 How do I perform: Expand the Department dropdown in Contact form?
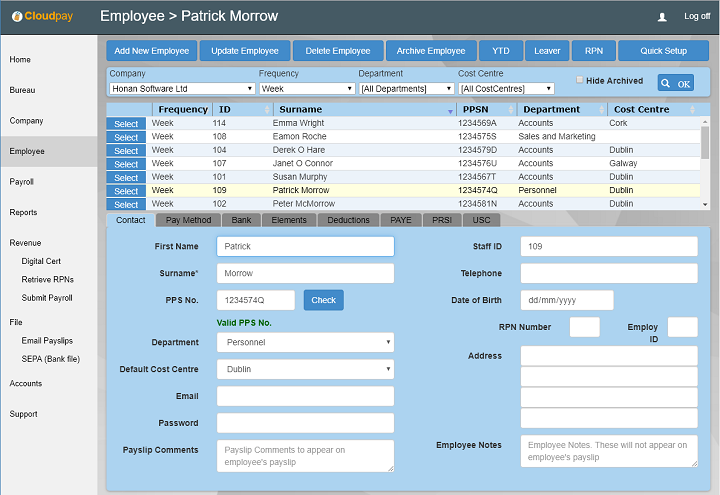305,342
